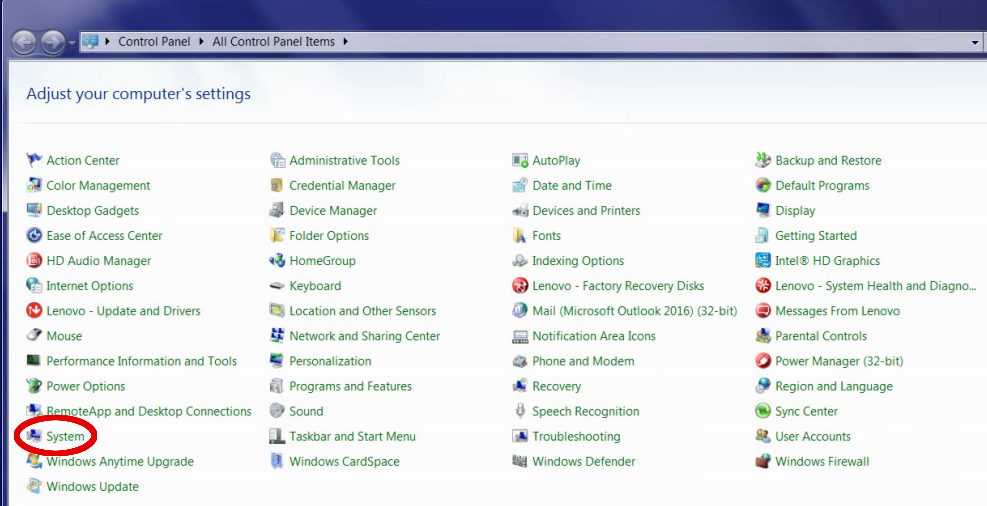Open the Fonts folder icon
This screenshot has width=987, height=506.
[x=520, y=236]
